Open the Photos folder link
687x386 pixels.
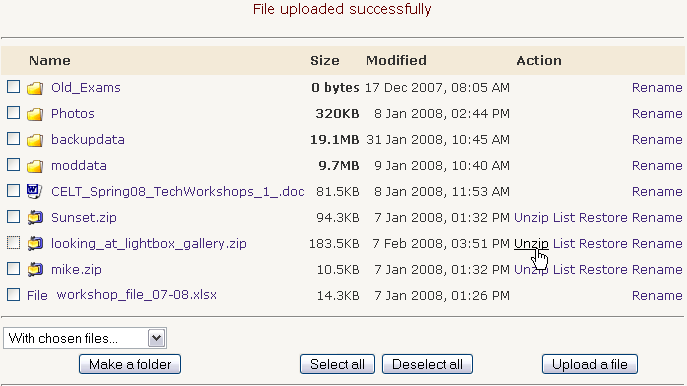pos(73,113)
